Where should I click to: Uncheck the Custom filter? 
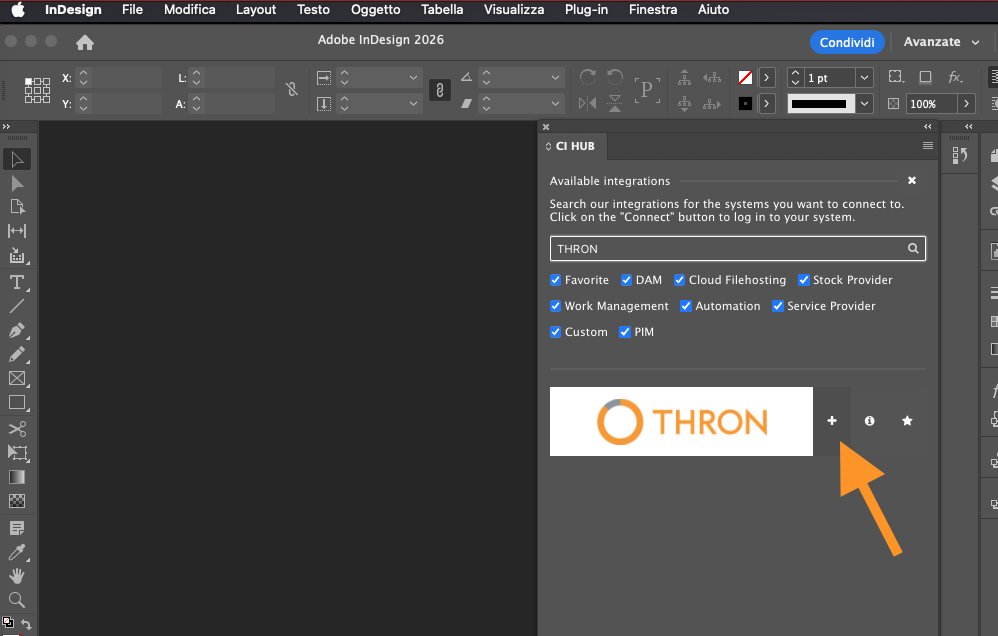point(556,332)
